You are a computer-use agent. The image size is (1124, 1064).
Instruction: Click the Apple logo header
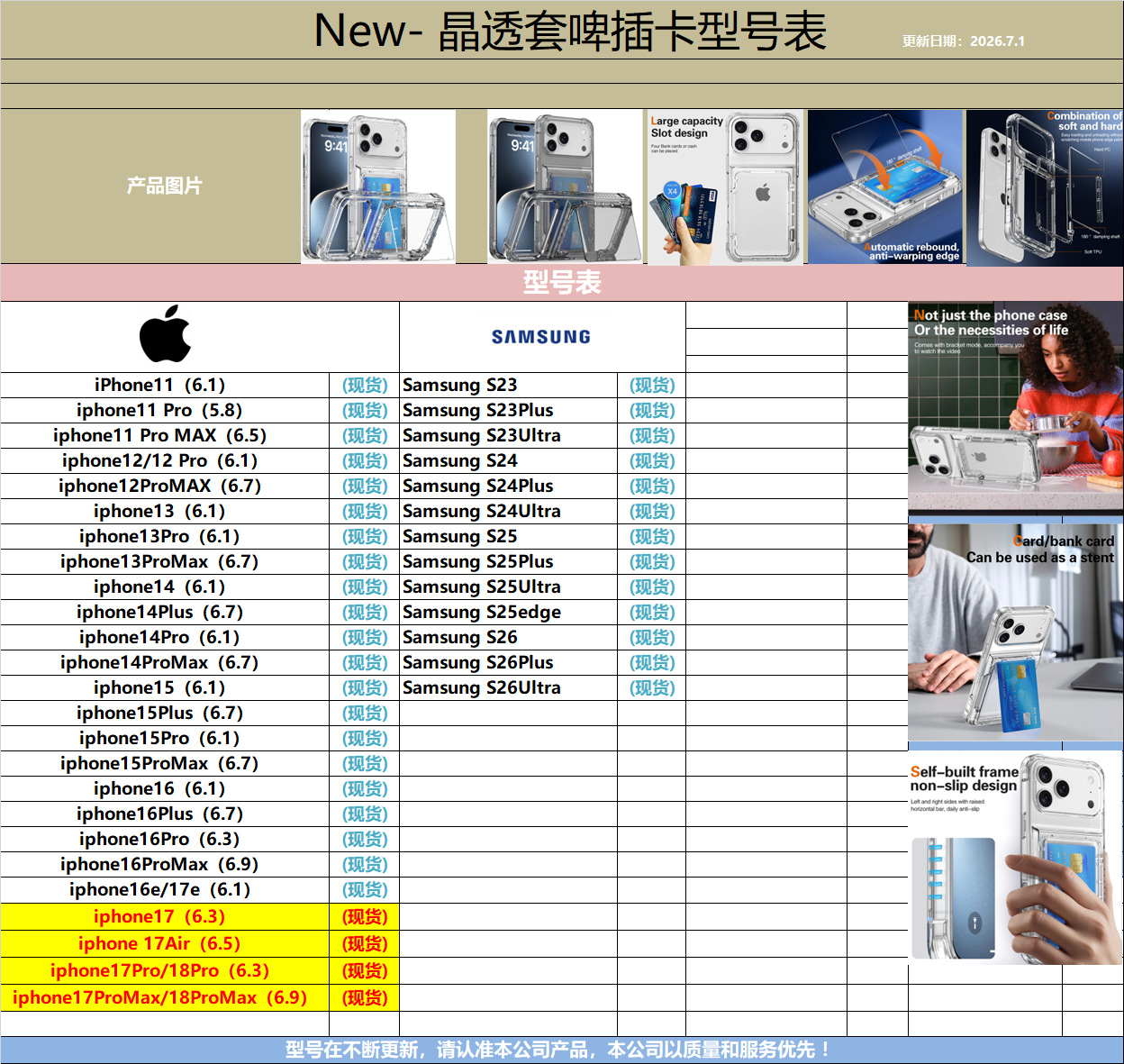tap(166, 334)
